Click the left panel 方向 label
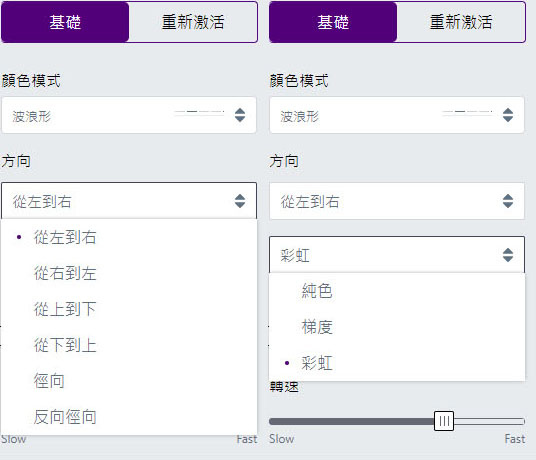Screen dimensions: 536x460 [16, 161]
